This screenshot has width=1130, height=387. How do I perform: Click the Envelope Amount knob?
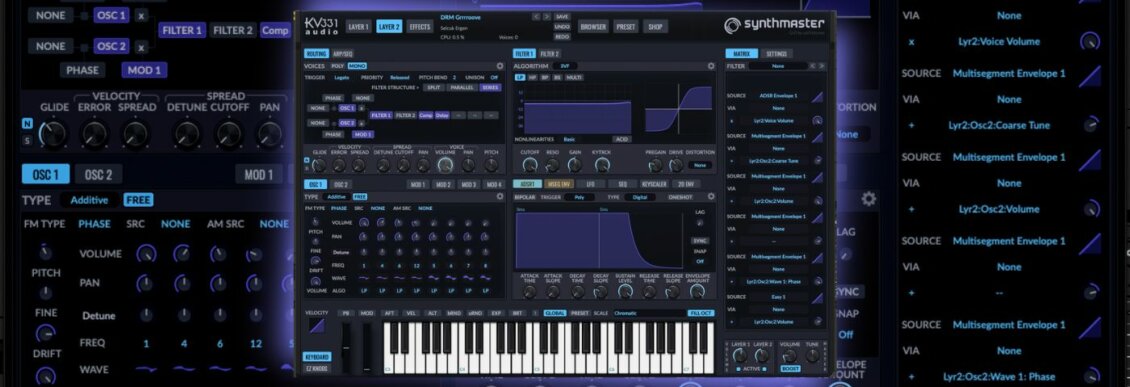click(697, 292)
